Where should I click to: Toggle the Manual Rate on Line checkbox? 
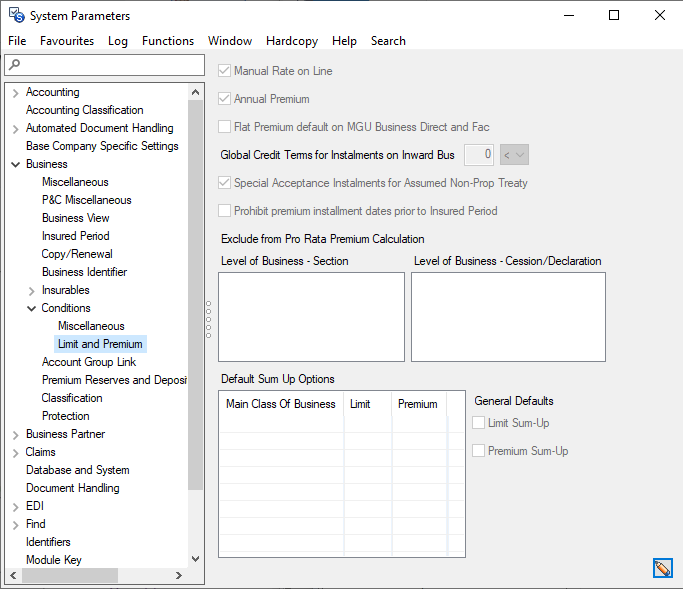[225, 71]
